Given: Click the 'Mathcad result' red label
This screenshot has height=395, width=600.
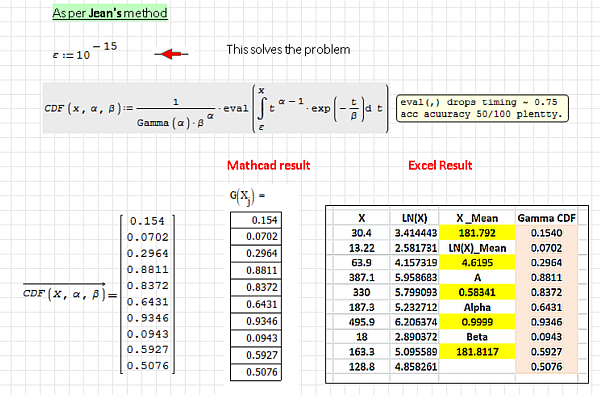Looking at the screenshot, I should pos(269,165).
